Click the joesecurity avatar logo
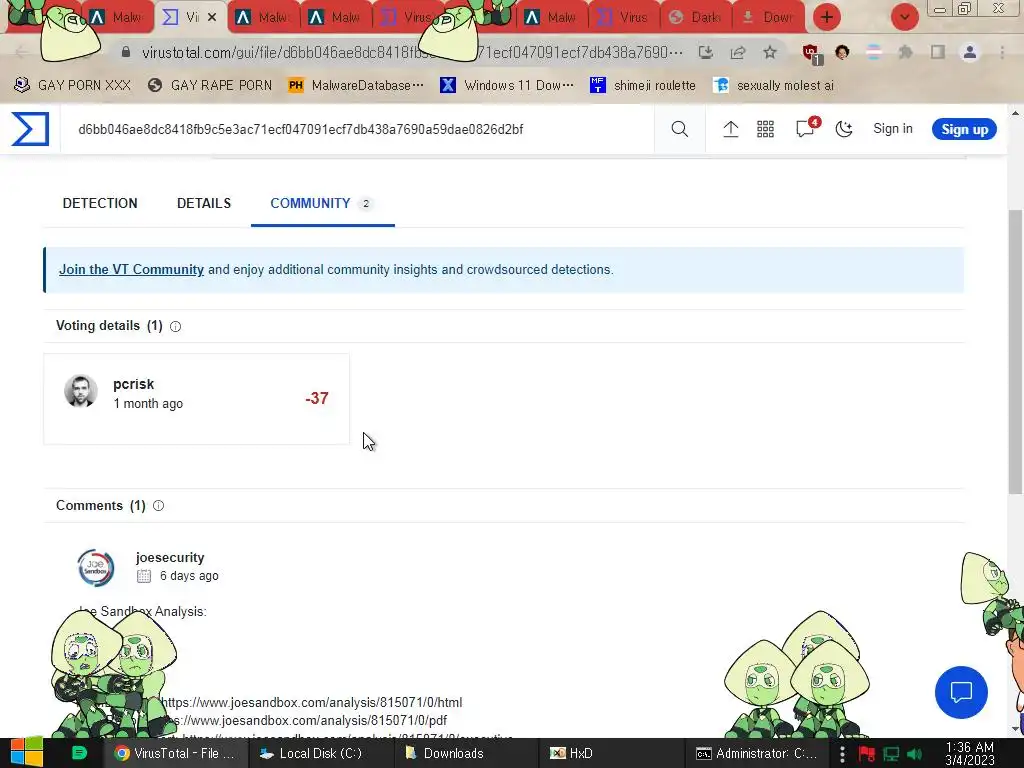 tap(96, 568)
